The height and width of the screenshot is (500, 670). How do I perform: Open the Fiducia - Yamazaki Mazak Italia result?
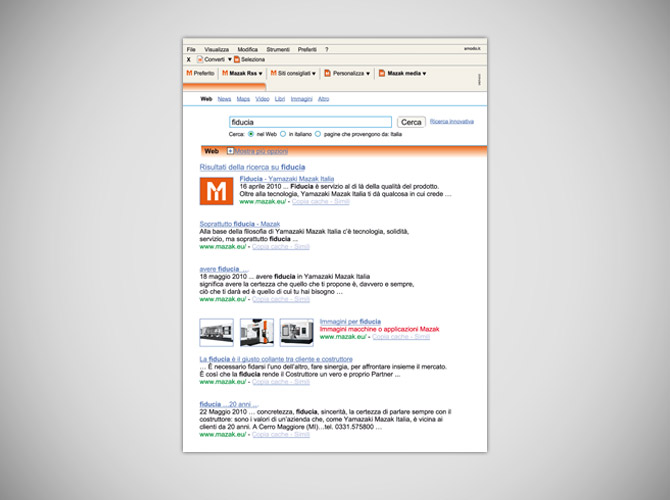[287, 179]
